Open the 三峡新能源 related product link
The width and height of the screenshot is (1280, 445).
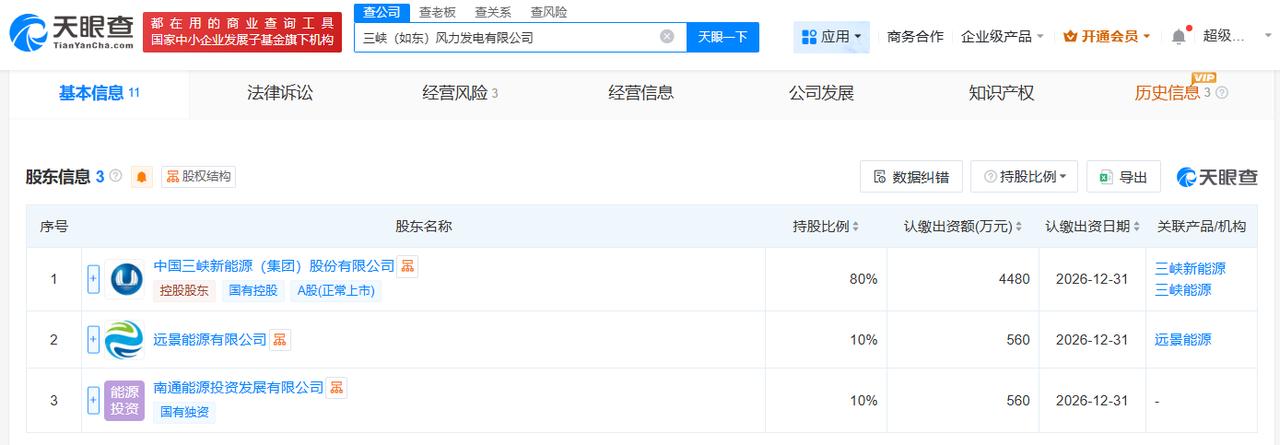(x=1190, y=268)
